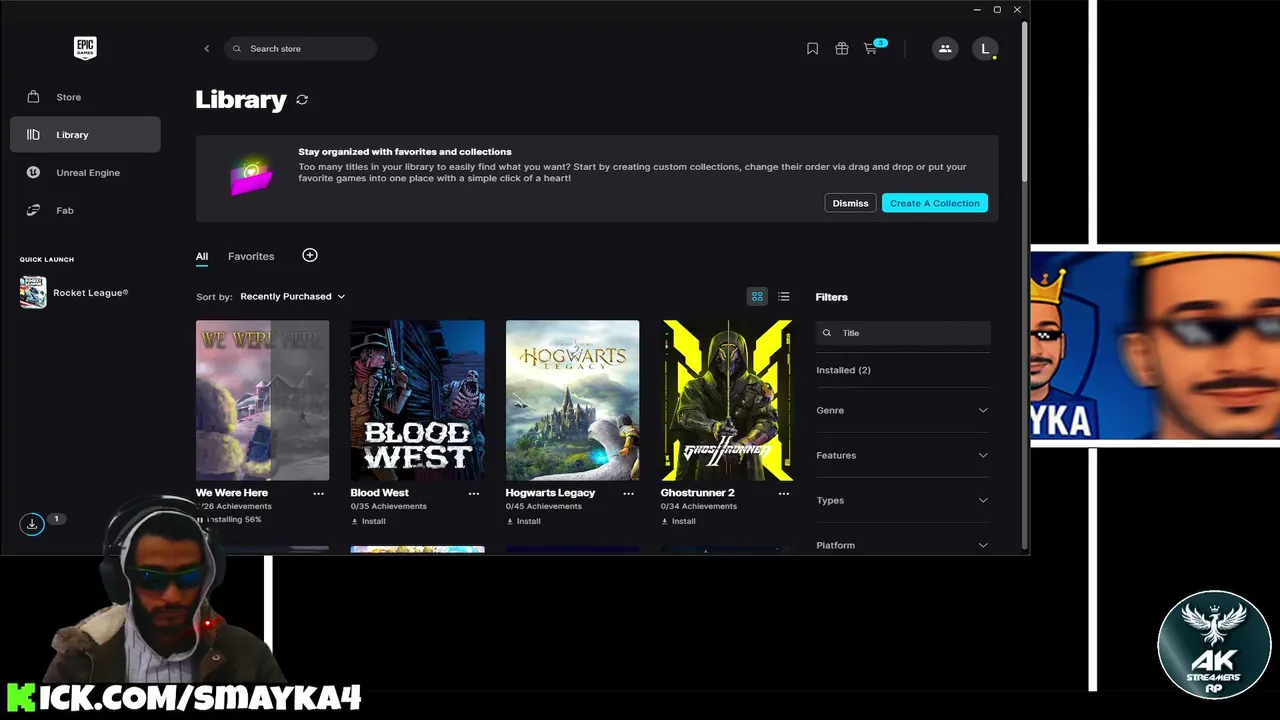The height and width of the screenshot is (720, 1280).
Task: Open the account profile avatar L
Action: [985, 48]
